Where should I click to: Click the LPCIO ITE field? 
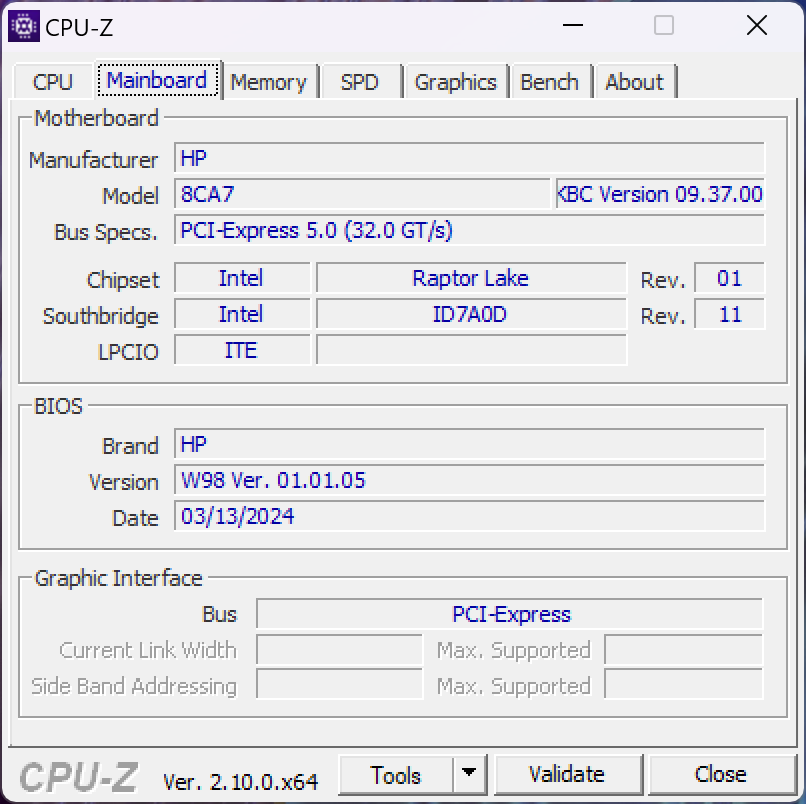coord(242,350)
